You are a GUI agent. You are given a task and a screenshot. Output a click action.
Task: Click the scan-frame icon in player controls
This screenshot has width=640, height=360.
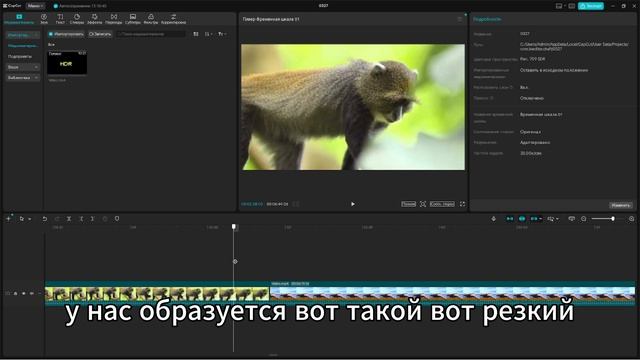coord(423,204)
